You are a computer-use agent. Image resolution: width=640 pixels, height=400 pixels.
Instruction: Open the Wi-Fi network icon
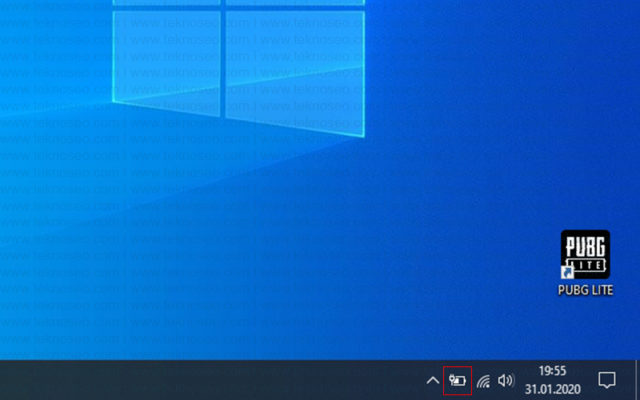pyautogui.click(x=483, y=381)
